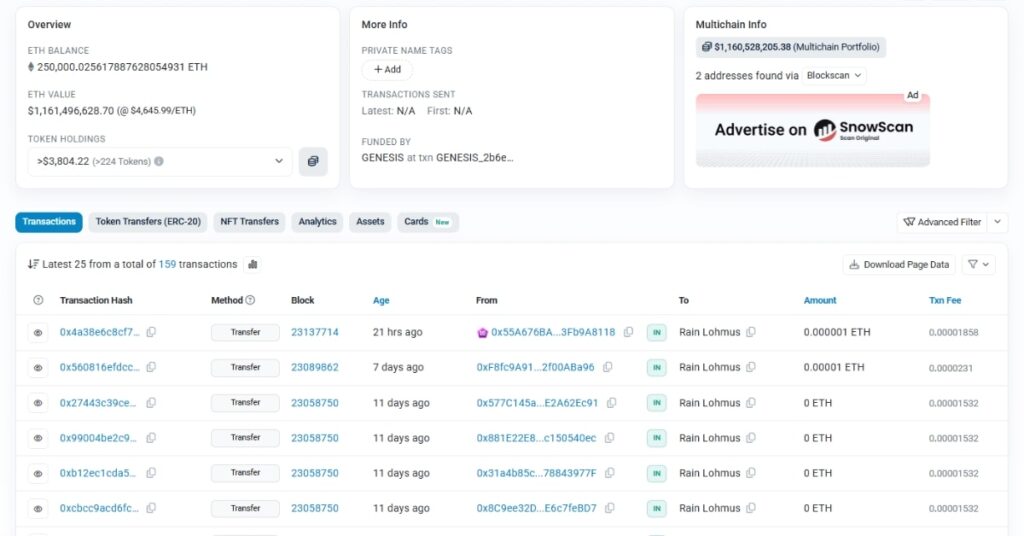The image size is (1024, 536).
Task: Open transaction 0x4a38e6c8cf7 details
Action: (x=99, y=332)
